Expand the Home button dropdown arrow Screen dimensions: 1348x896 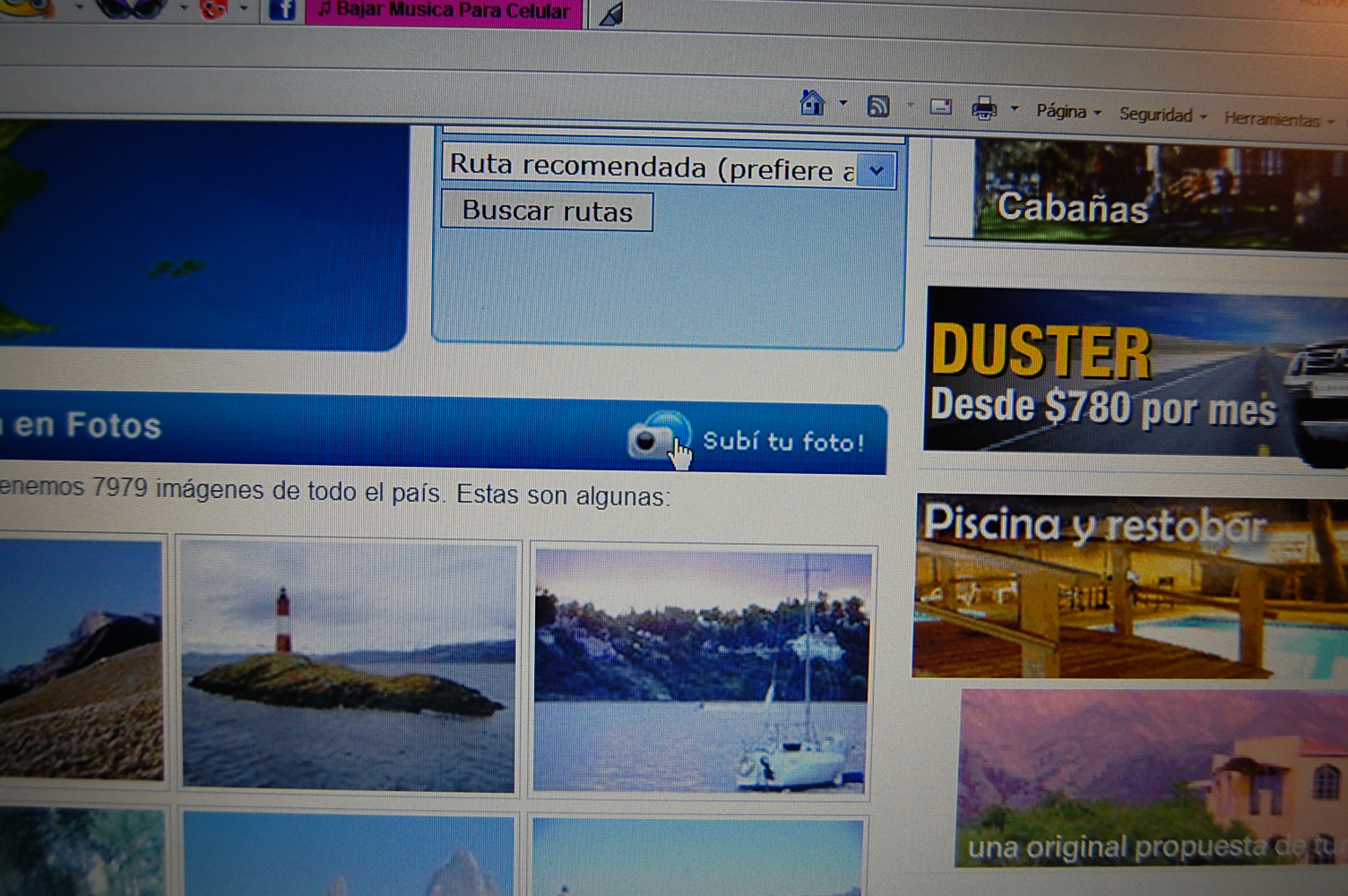pos(842,104)
